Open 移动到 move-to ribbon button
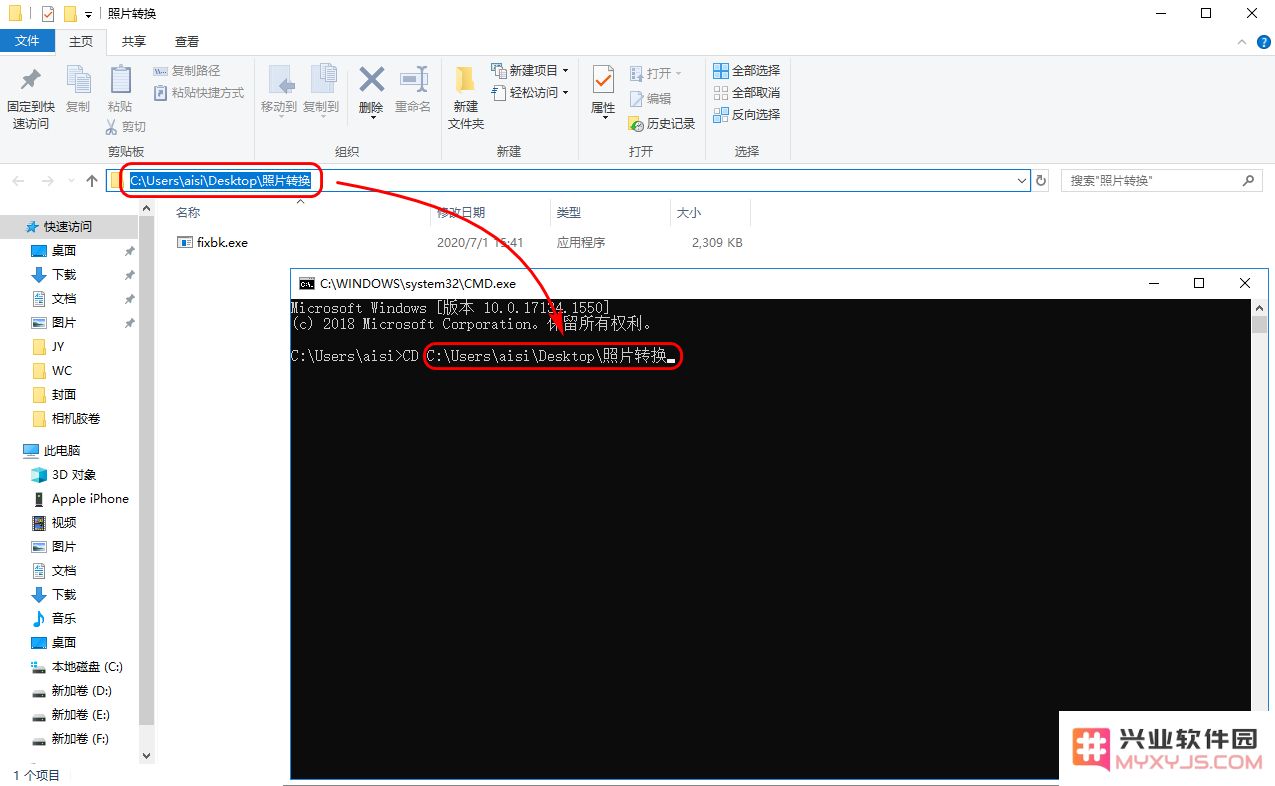The image size is (1275, 786). (x=279, y=91)
